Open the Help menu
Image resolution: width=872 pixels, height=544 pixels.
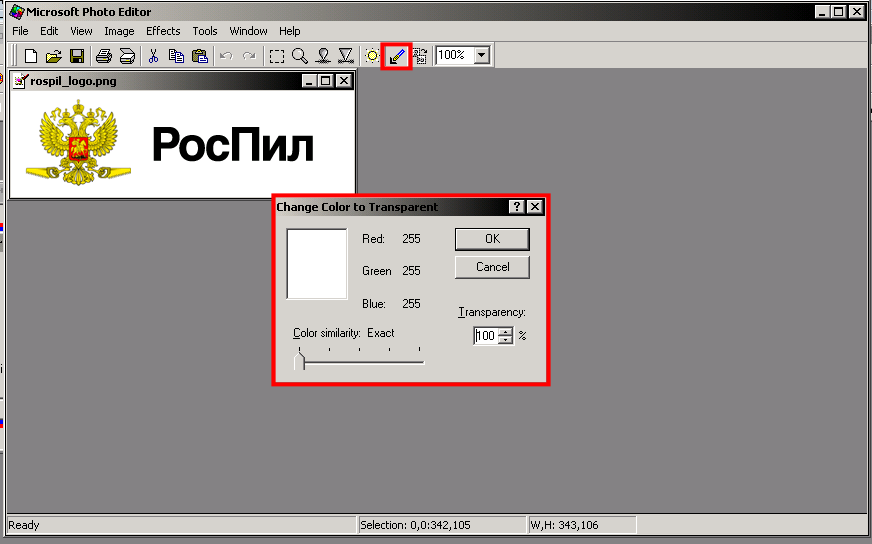tap(290, 31)
